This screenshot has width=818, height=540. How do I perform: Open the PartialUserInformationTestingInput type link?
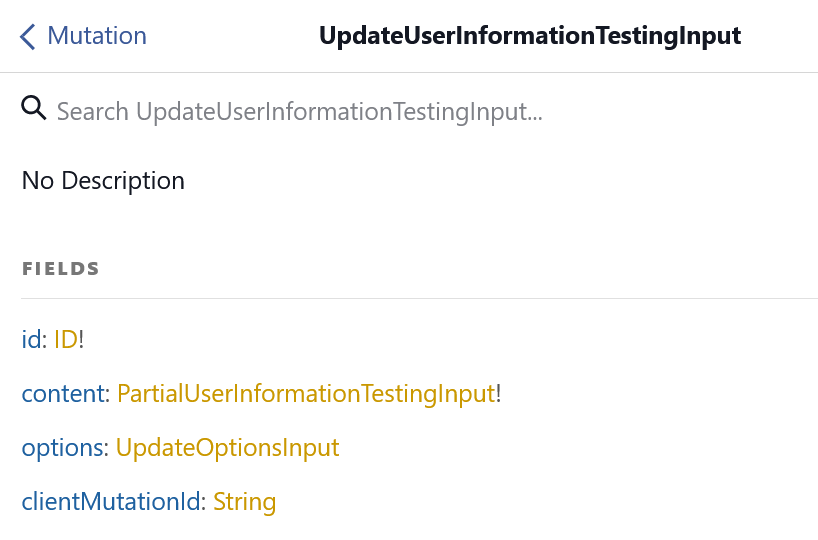(x=306, y=393)
